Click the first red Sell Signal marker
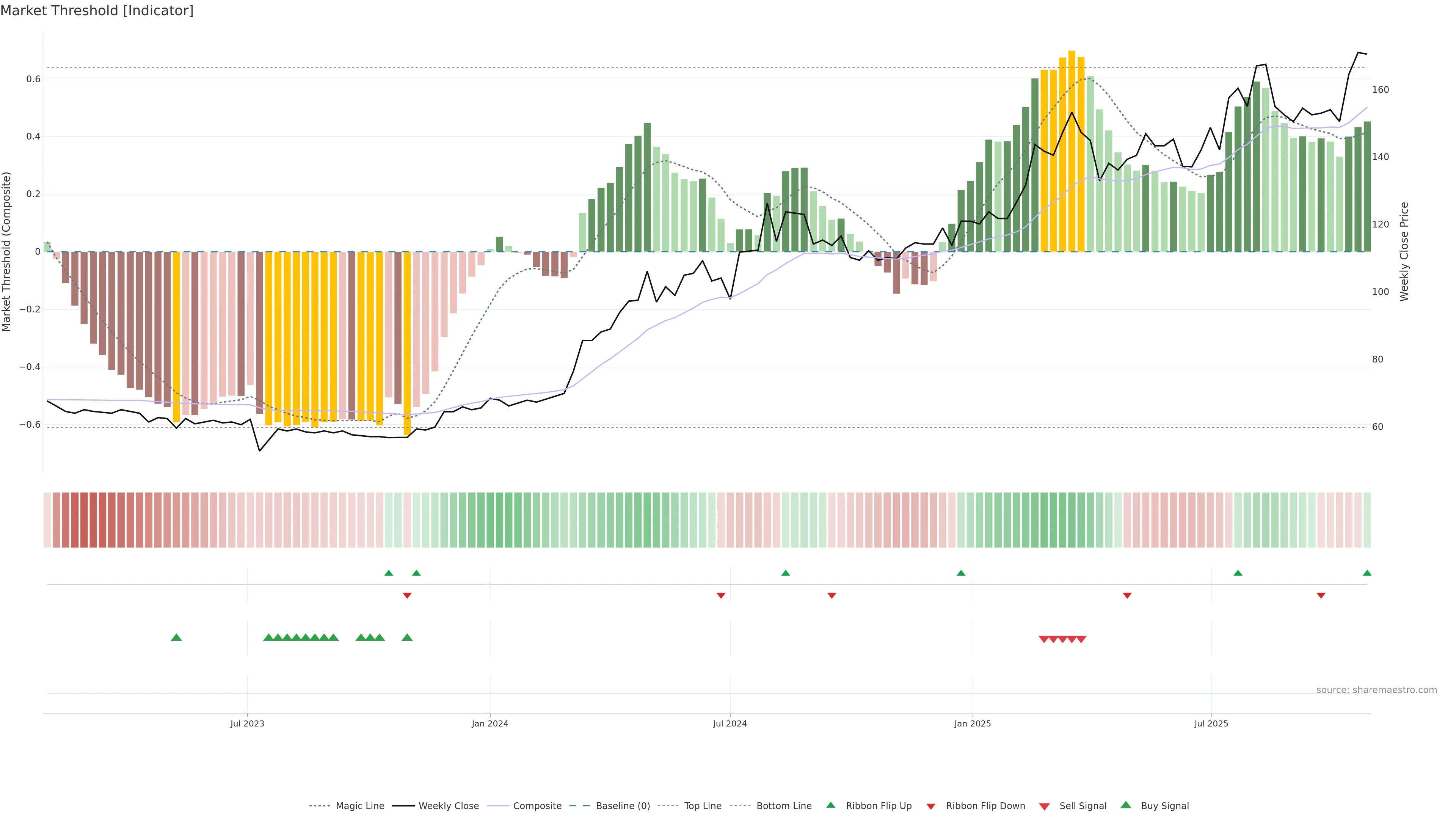Screen dimensions: 1456x819 1044,639
